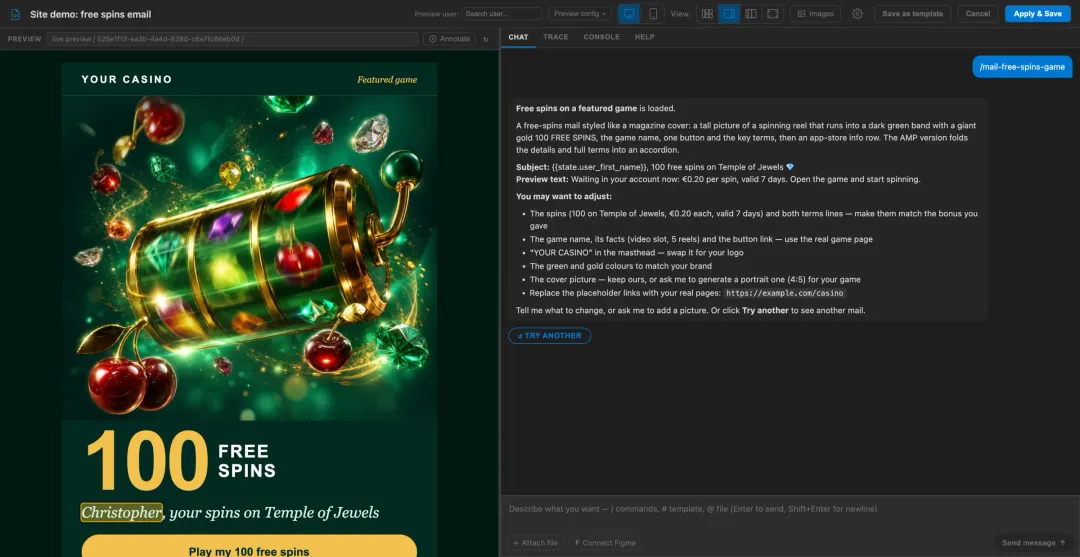This screenshot has width=1080, height=557.
Task: Click the 'Site demo: free spins email' title
Action: pos(90,14)
